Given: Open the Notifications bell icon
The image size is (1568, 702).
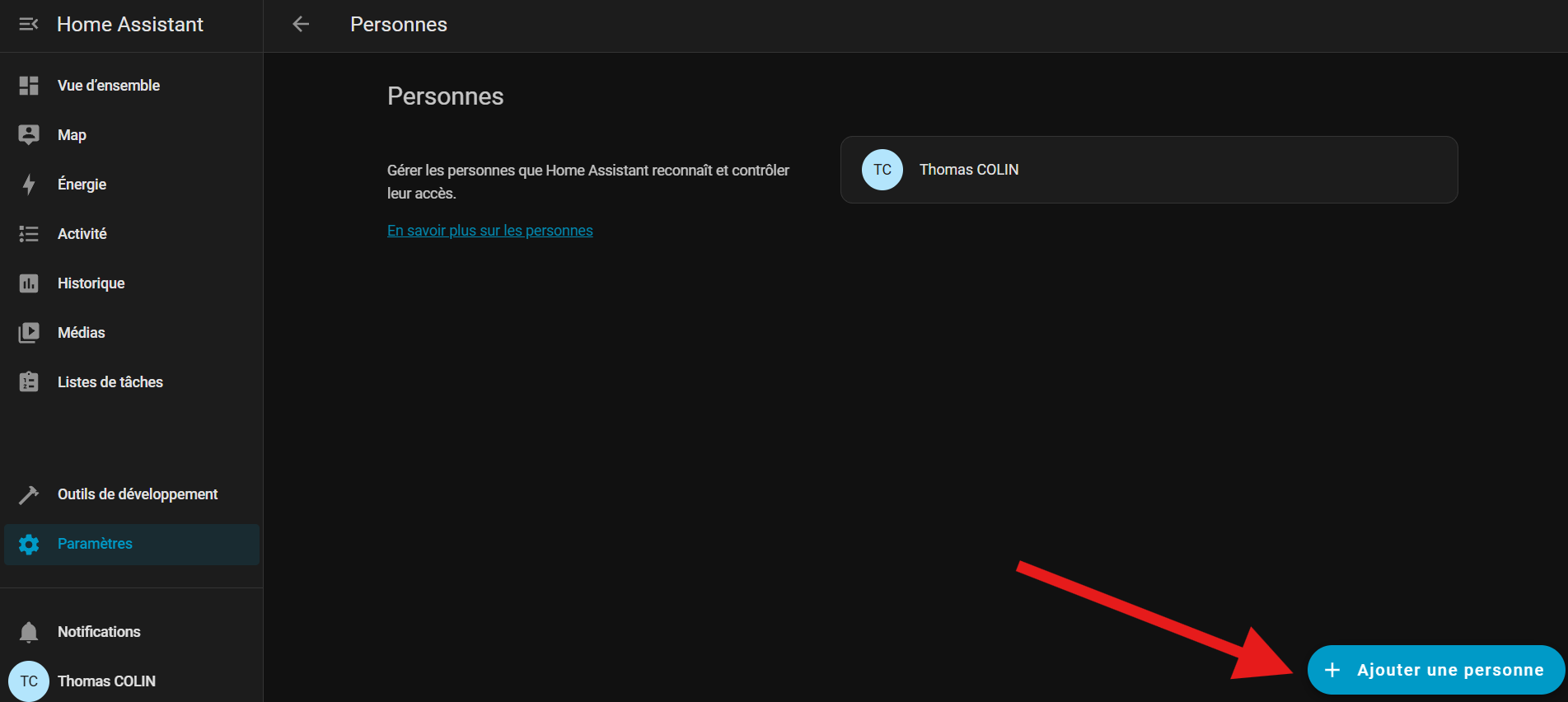Looking at the screenshot, I should click(x=29, y=632).
